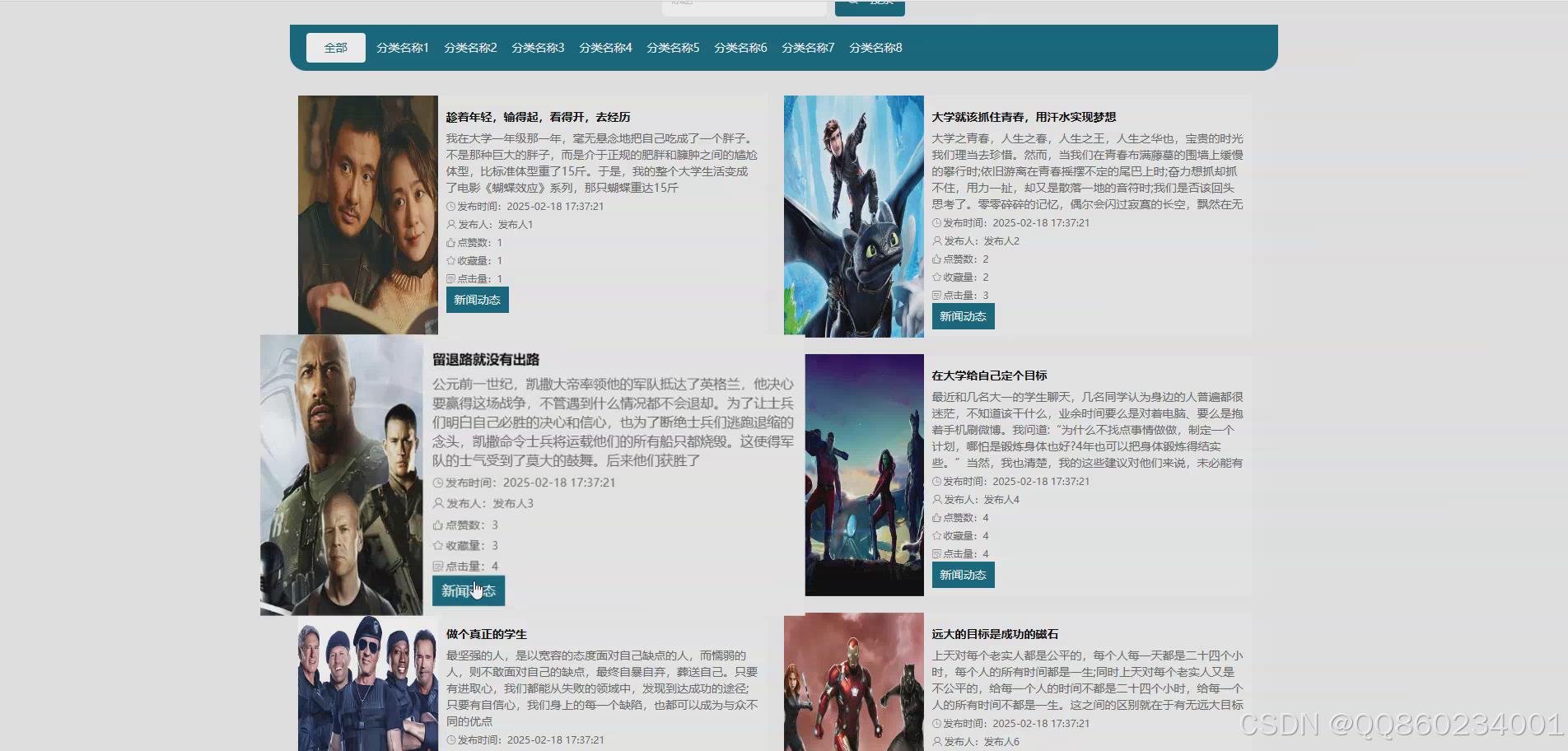The image size is (1568, 751).
Task: Click summary text starting 大学之青春，人生之春
Action: pyautogui.click(x=1088, y=171)
